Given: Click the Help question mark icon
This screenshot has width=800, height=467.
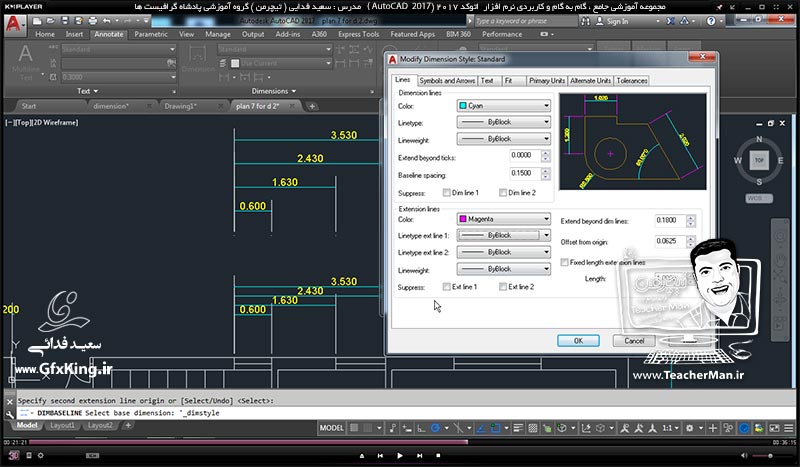Looking at the screenshot, I should (711, 21).
